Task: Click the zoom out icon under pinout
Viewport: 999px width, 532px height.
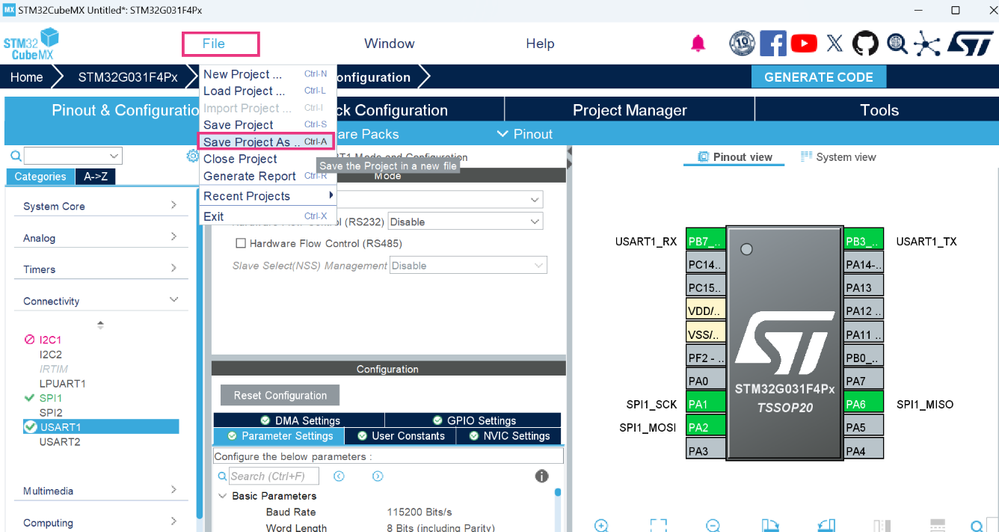Action: [714, 526]
